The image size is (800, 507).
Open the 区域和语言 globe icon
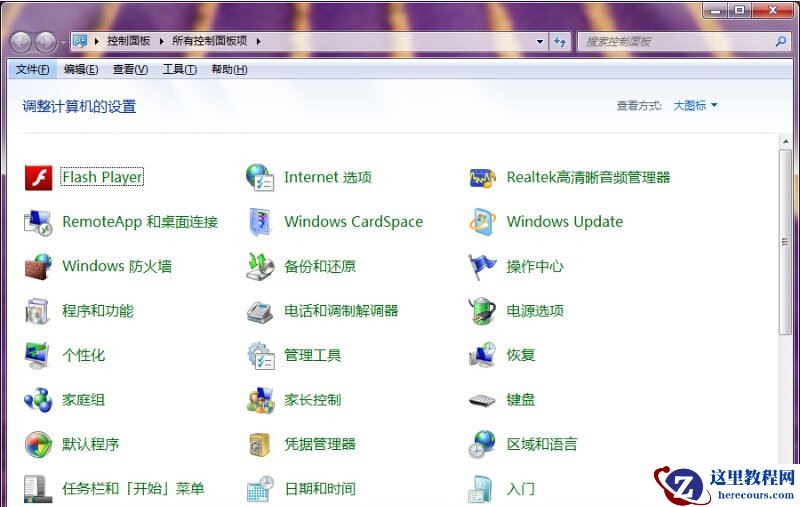pyautogui.click(x=482, y=444)
